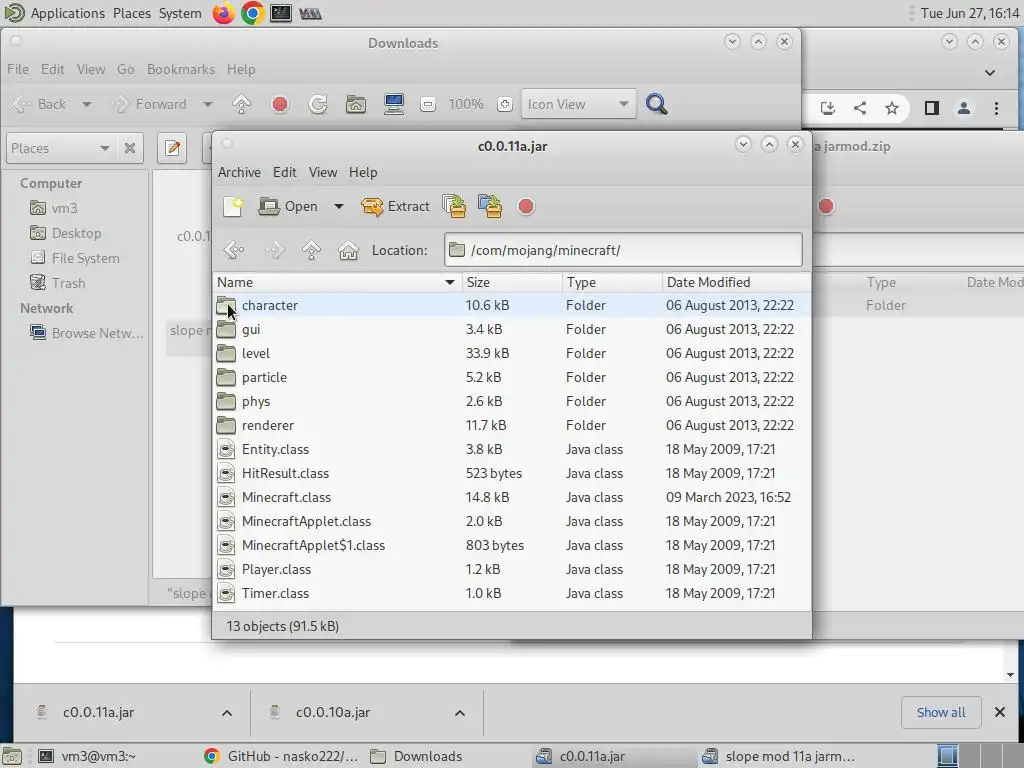Select MinecraftApplet$1.class file
This screenshot has height=768, width=1024.
tap(512, 545)
